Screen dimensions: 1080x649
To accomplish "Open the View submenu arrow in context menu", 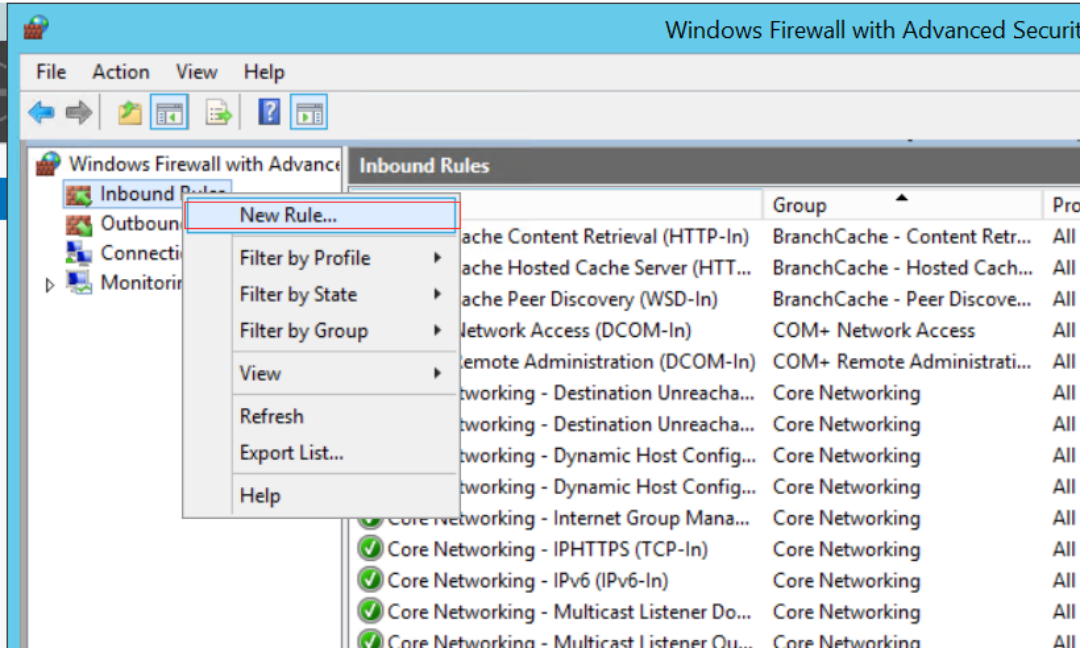I will [x=437, y=373].
